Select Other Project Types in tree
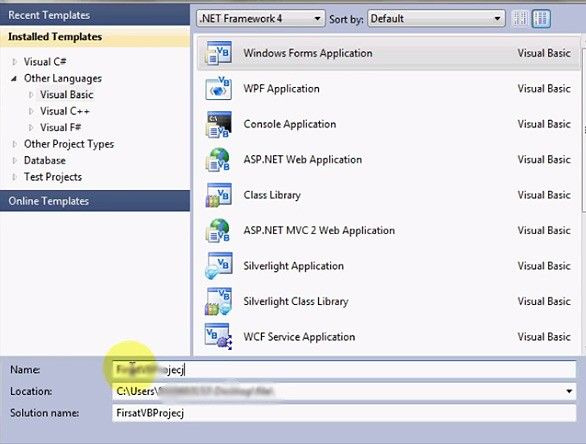586x444 pixels. (x=69, y=144)
